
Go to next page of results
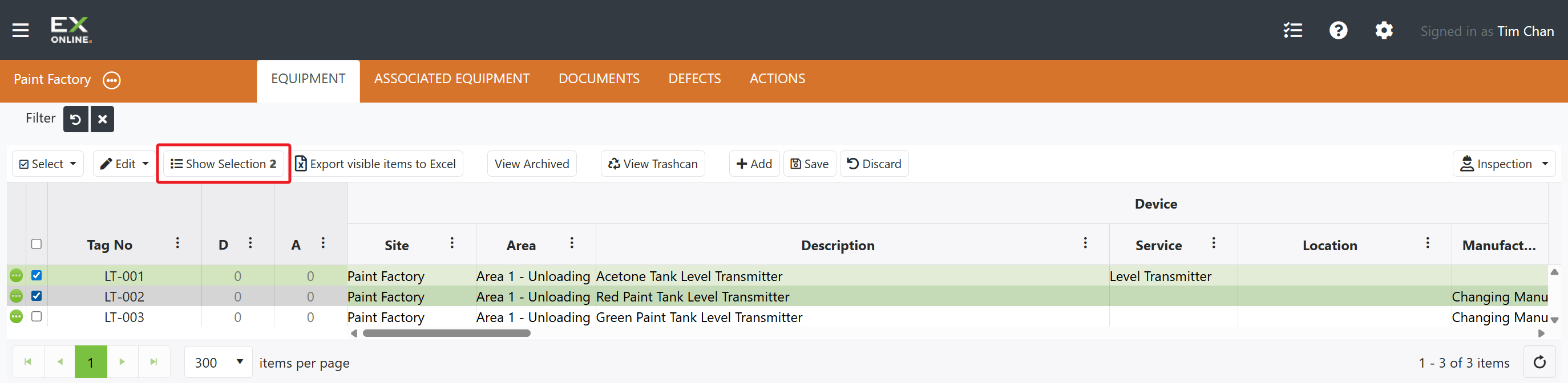122,362
